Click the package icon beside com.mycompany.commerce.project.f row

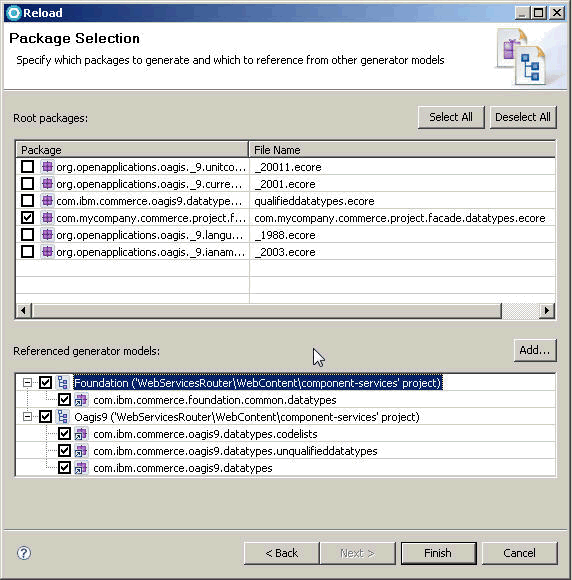click(x=47, y=218)
